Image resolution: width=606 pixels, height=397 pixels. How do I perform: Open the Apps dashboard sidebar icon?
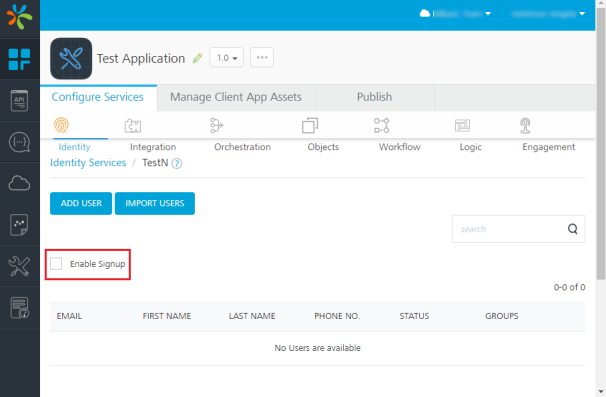tap(19, 59)
